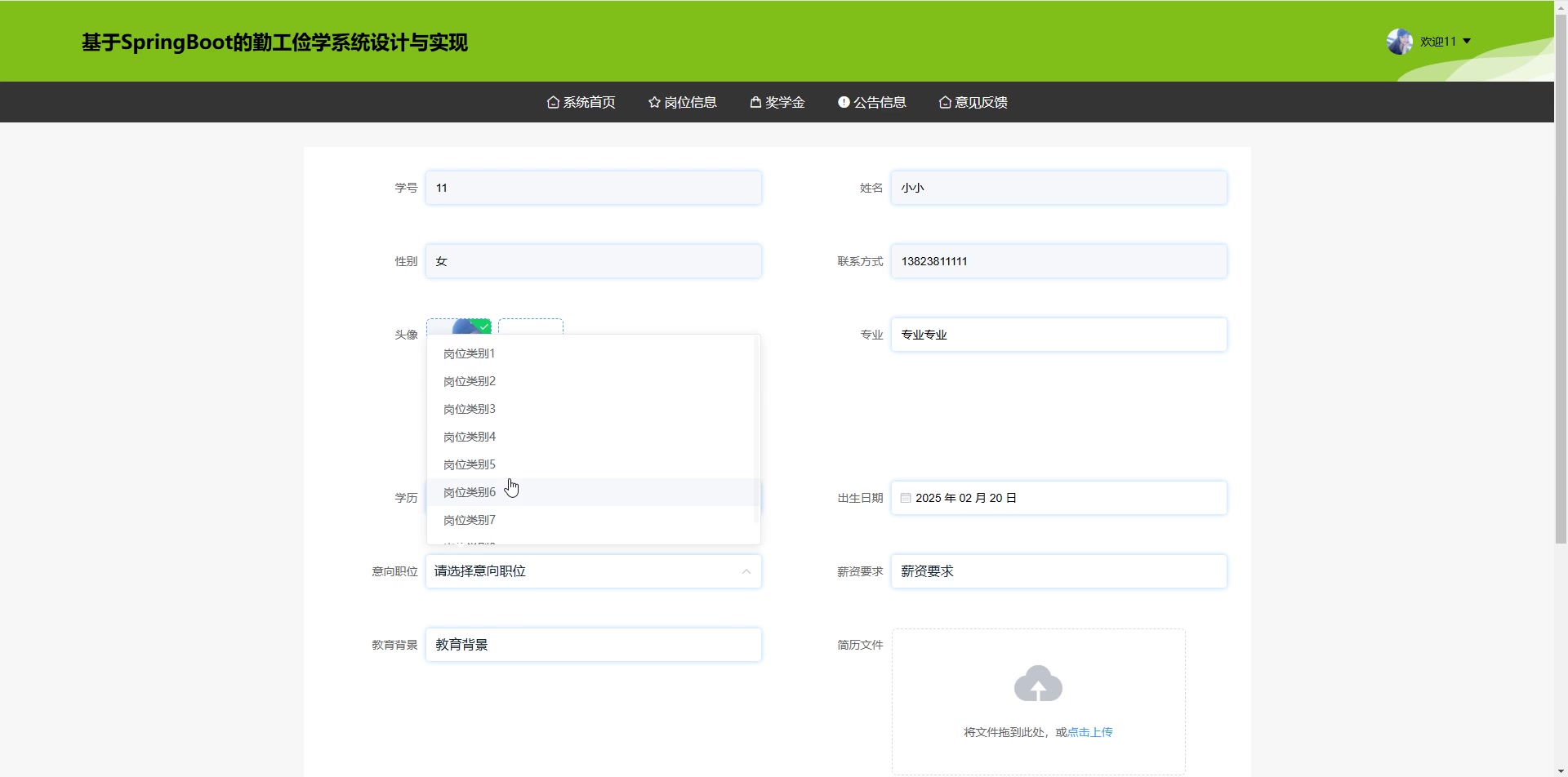The height and width of the screenshot is (777, 1568).
Task: Click the 系统首页 home icon
Action: 554,102
